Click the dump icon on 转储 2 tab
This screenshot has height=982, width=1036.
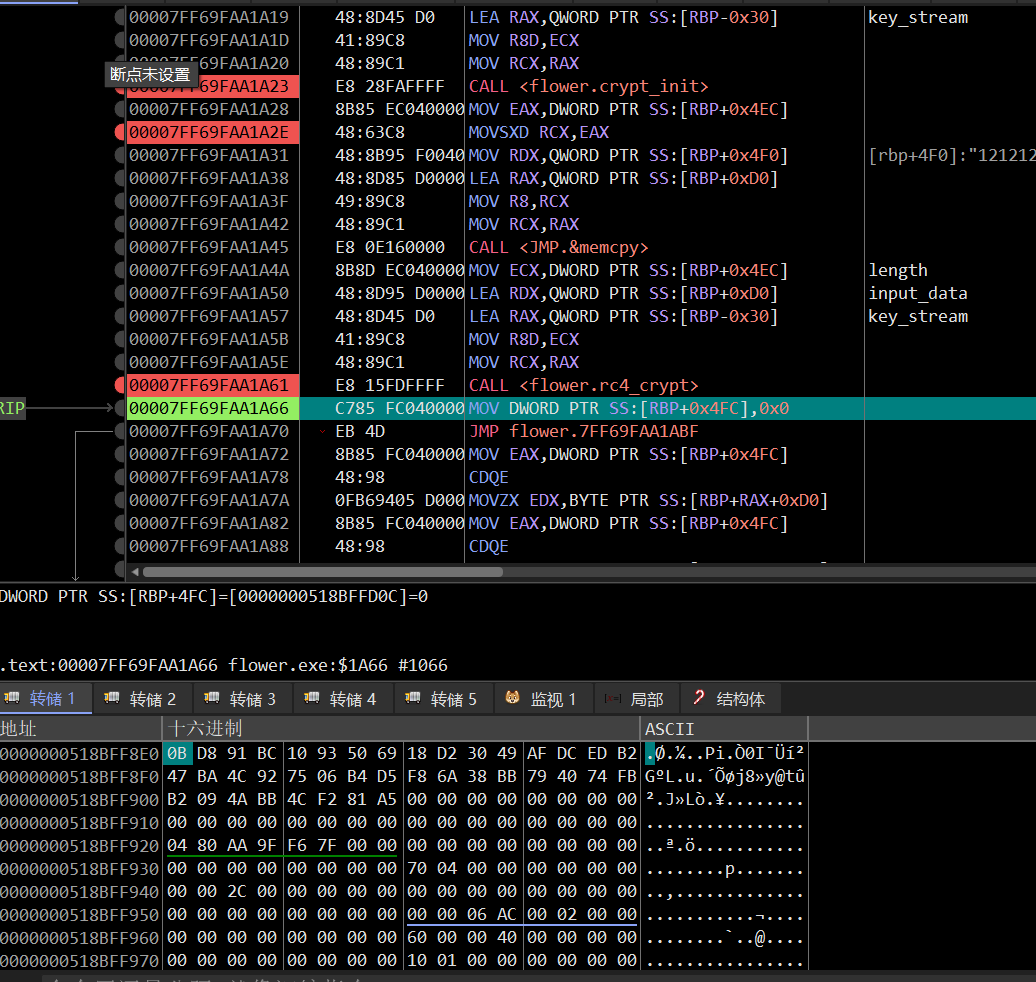(x=111, y=699)
